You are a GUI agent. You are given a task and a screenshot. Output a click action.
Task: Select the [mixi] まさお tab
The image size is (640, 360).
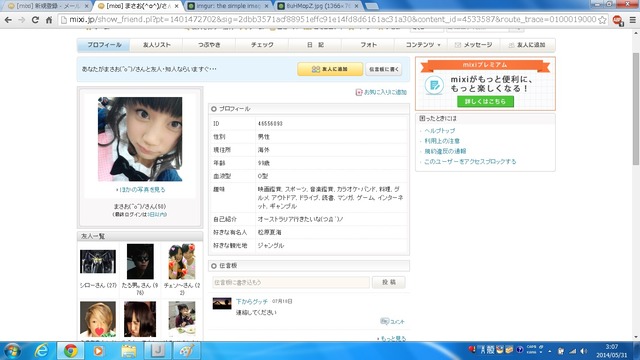(x=139, y=6)
